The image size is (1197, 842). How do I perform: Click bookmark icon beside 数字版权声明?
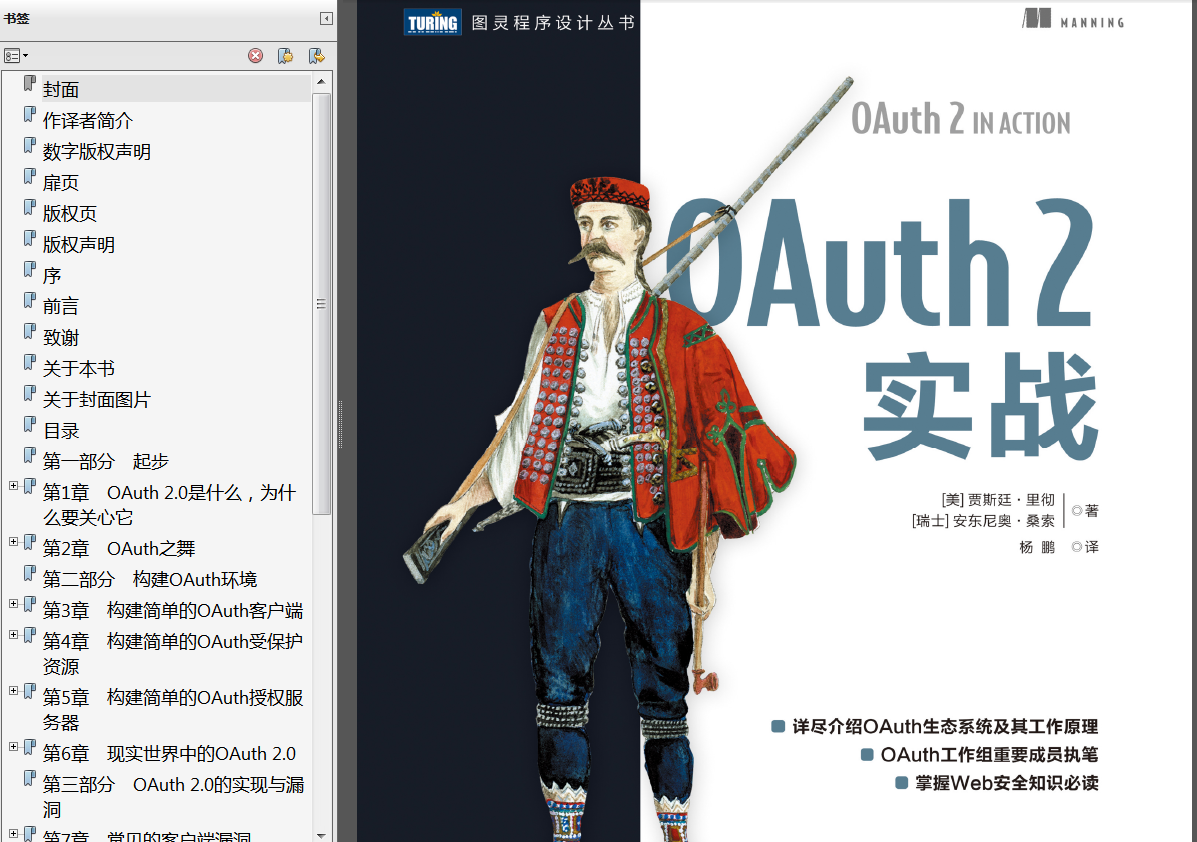coord(30,145)
